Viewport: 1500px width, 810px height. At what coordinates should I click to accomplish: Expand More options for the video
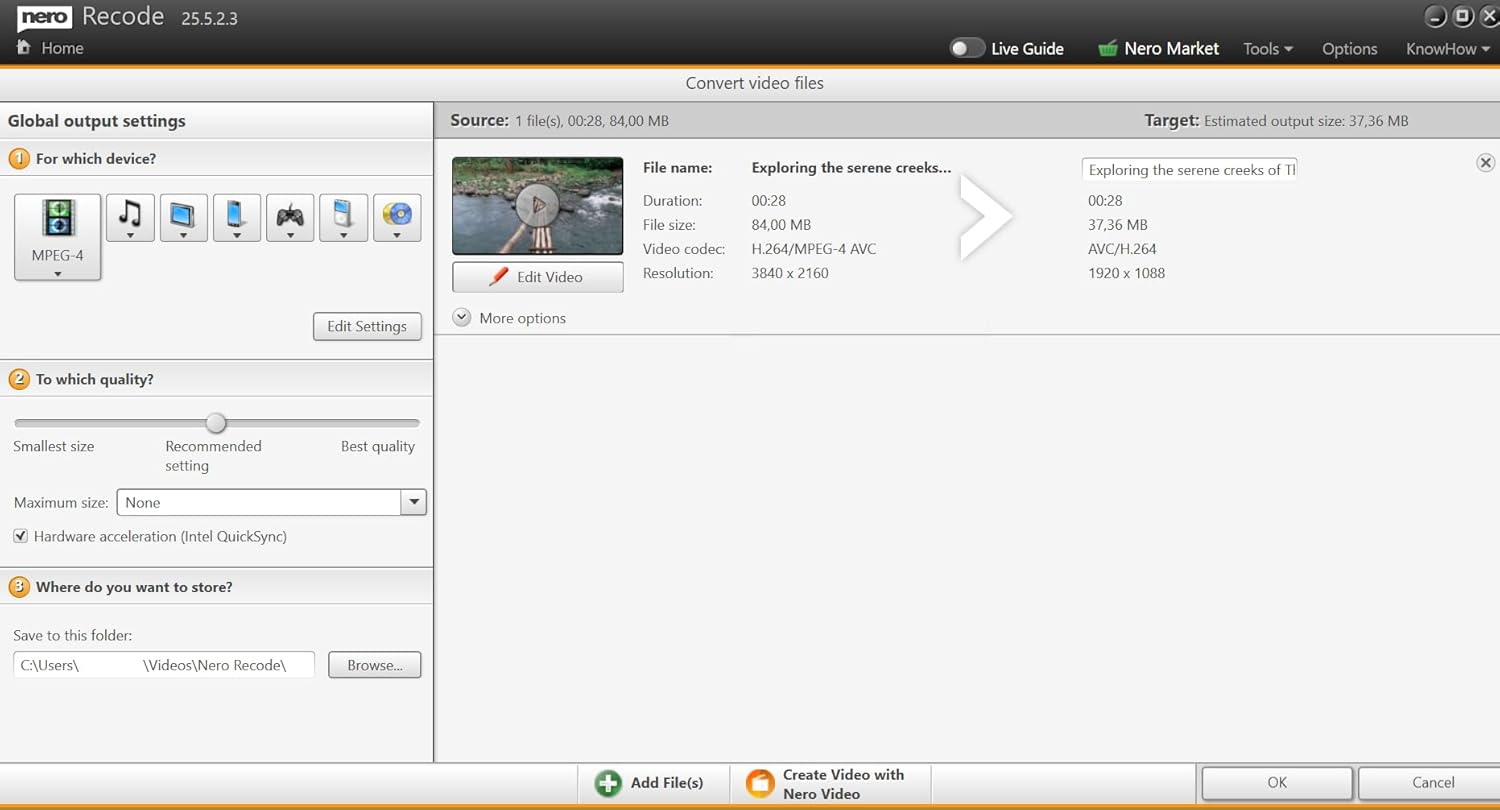click(510, 318)
